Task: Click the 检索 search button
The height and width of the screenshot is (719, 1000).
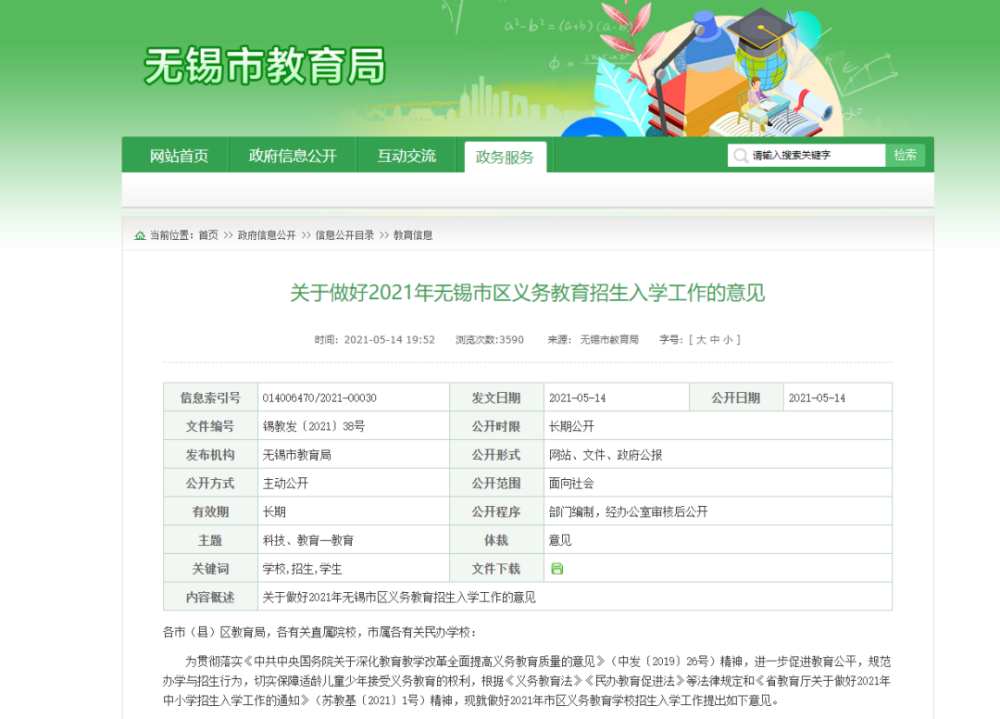Action: coord(905,155)
